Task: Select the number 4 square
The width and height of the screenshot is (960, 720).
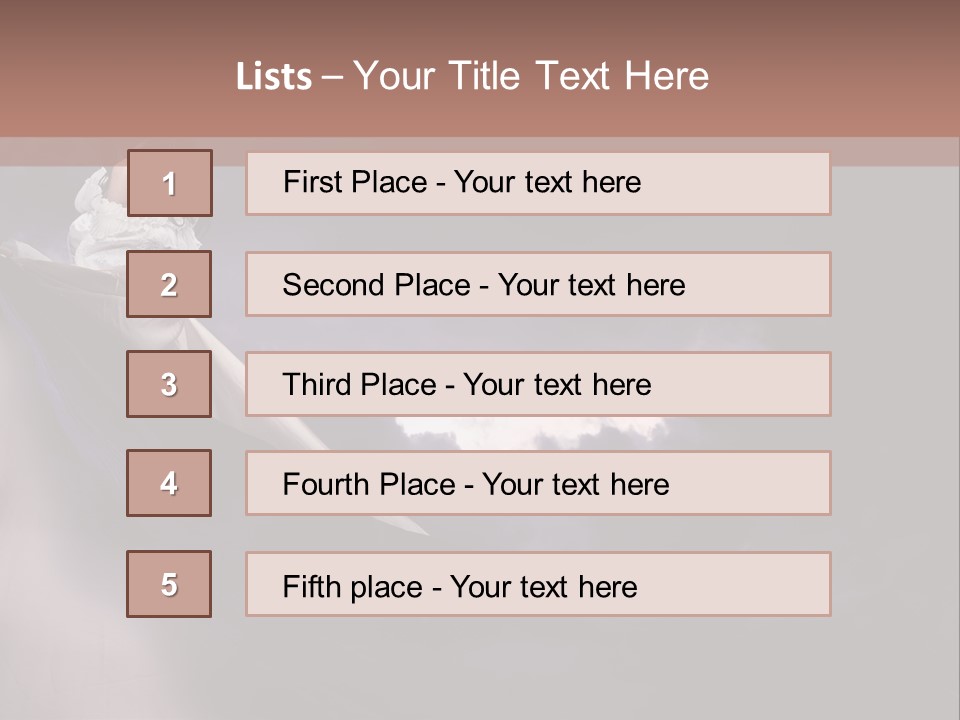Action: [x=169, y=483]
